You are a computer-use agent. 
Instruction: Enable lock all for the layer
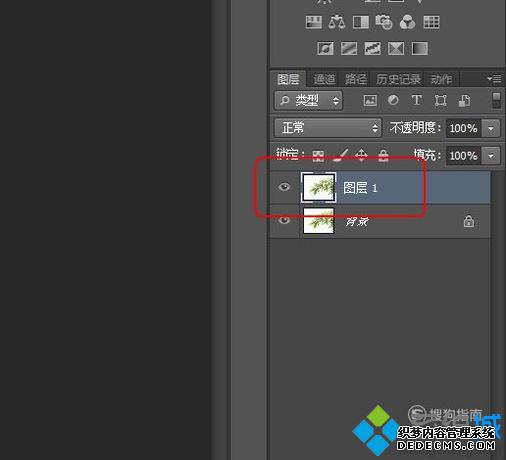[383, 155]
